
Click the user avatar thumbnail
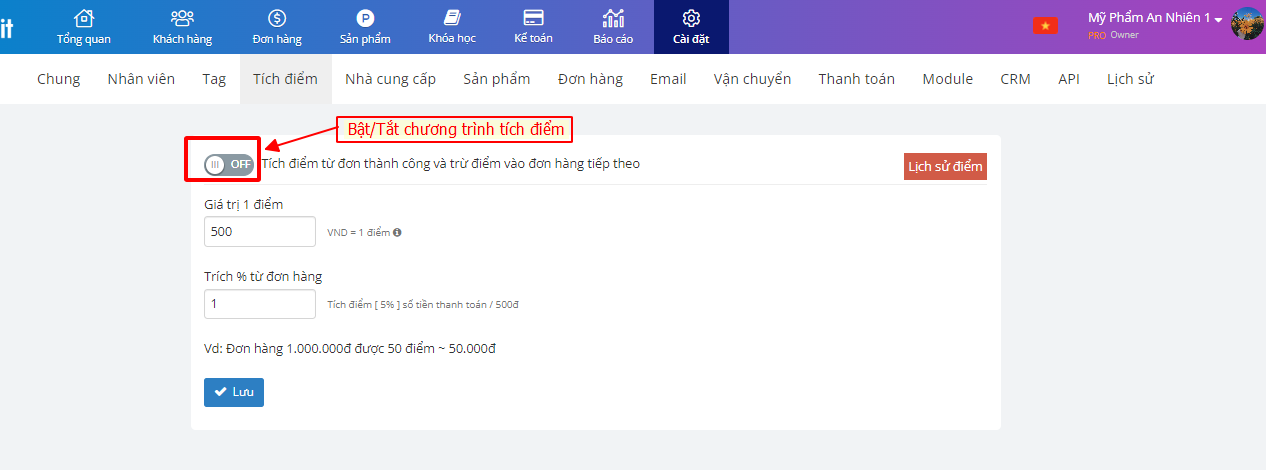(x=1247, y=24)
